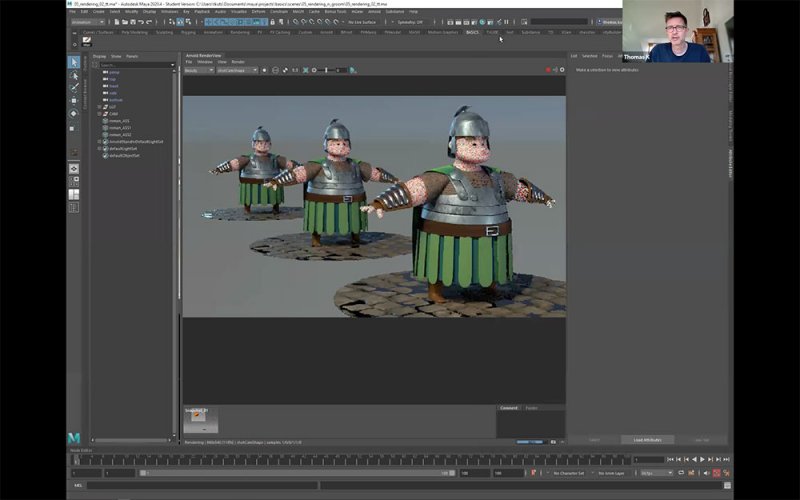The height and width of the screenshot is (500, 800).
Task: Jump to end of playback range
Action: [726, 460]
